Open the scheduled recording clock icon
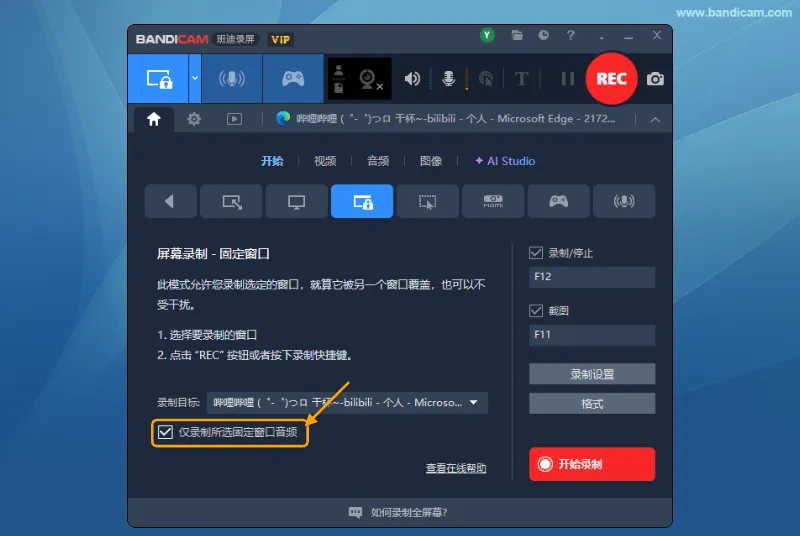Viewport: 800px width, 536px height. point(543,35)
